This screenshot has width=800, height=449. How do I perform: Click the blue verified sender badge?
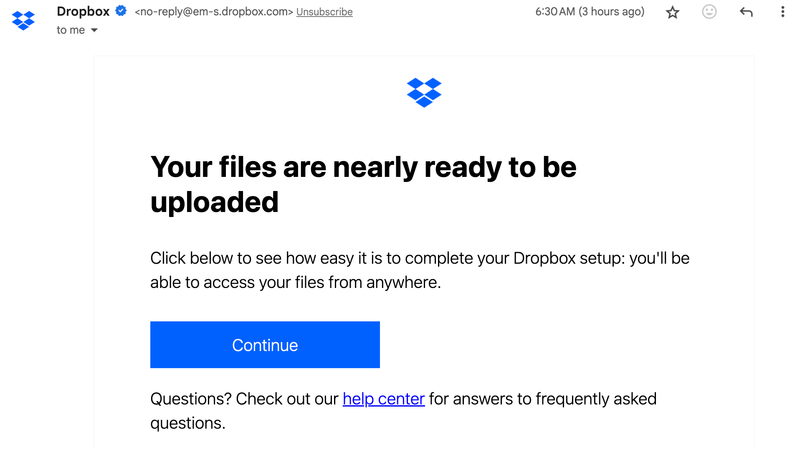point(121,11)
